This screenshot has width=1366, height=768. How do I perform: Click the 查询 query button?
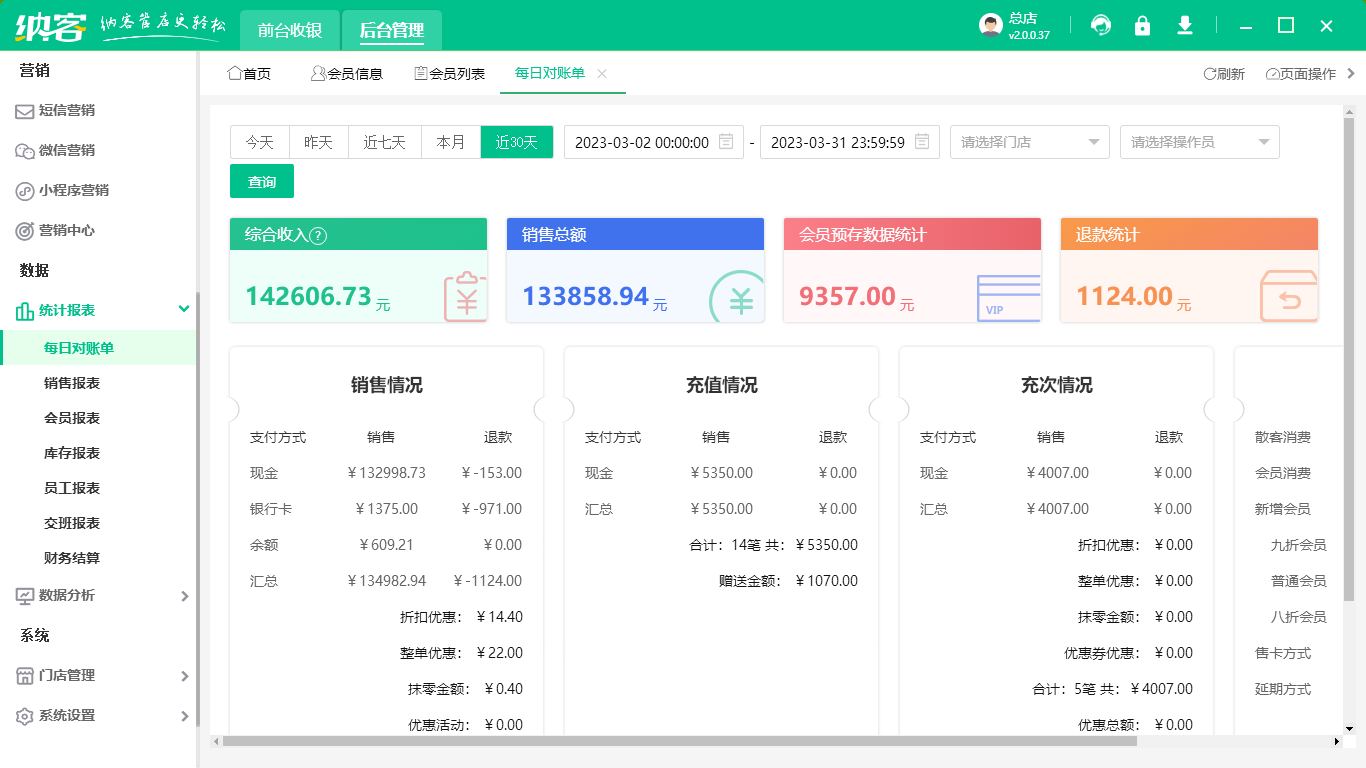click(x=261, y=181)
